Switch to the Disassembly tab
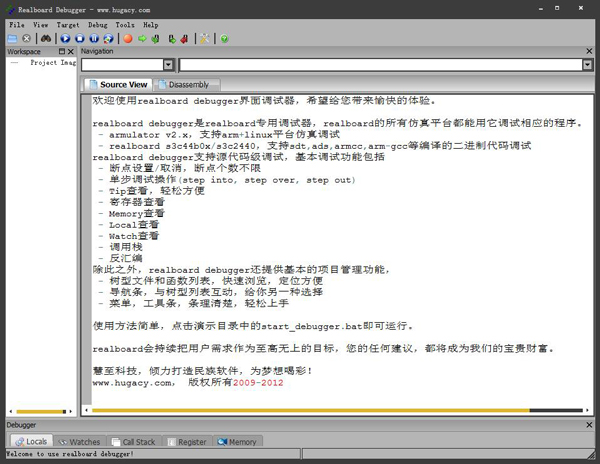 click(x=186, y=85)
